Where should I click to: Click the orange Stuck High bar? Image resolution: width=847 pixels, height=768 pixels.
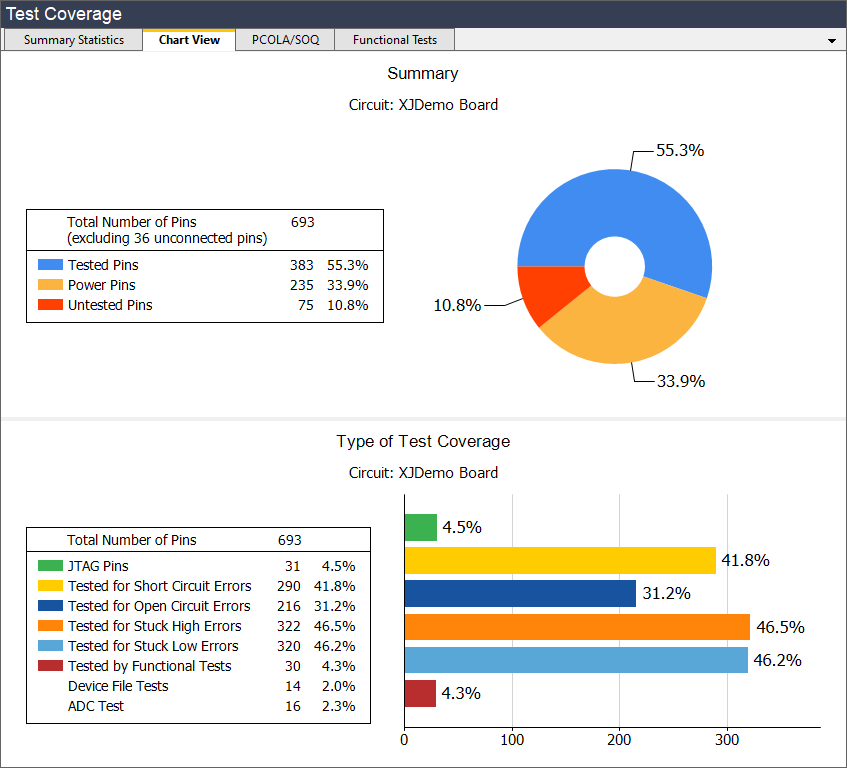click(x=576, y=627)
